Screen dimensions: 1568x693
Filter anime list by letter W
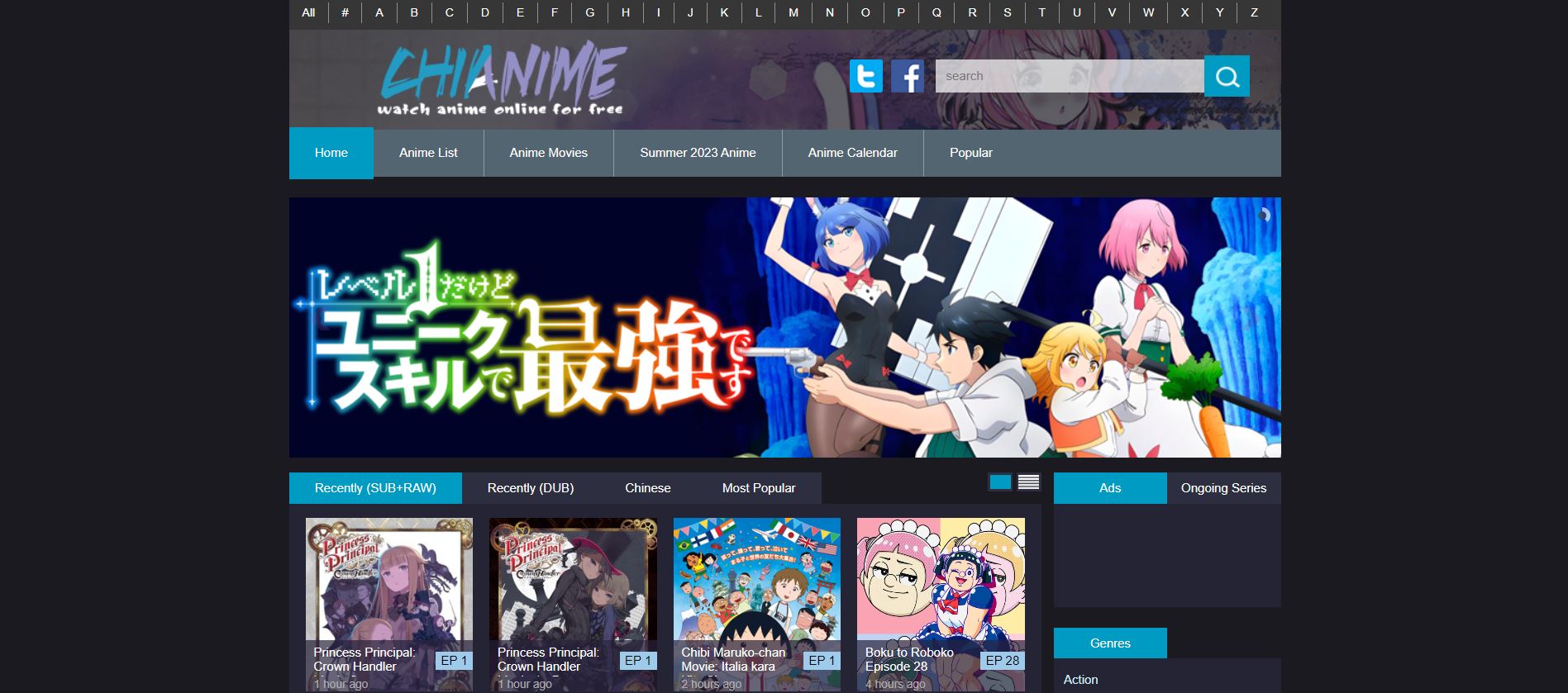pyautogui.click(x=1148, y=12)
